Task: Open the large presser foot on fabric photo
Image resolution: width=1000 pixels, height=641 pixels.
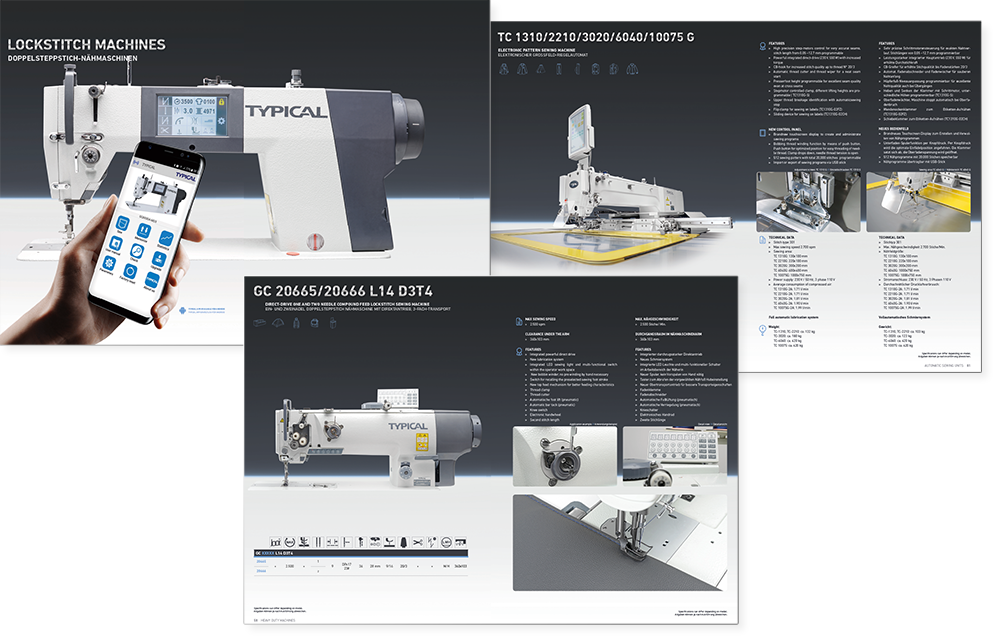Action: point(620,543)
